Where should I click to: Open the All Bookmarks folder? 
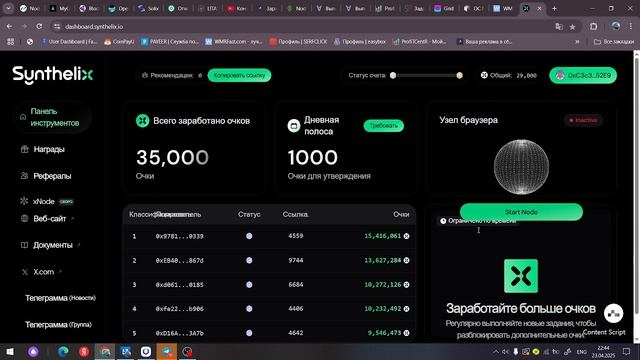[613, 42]
